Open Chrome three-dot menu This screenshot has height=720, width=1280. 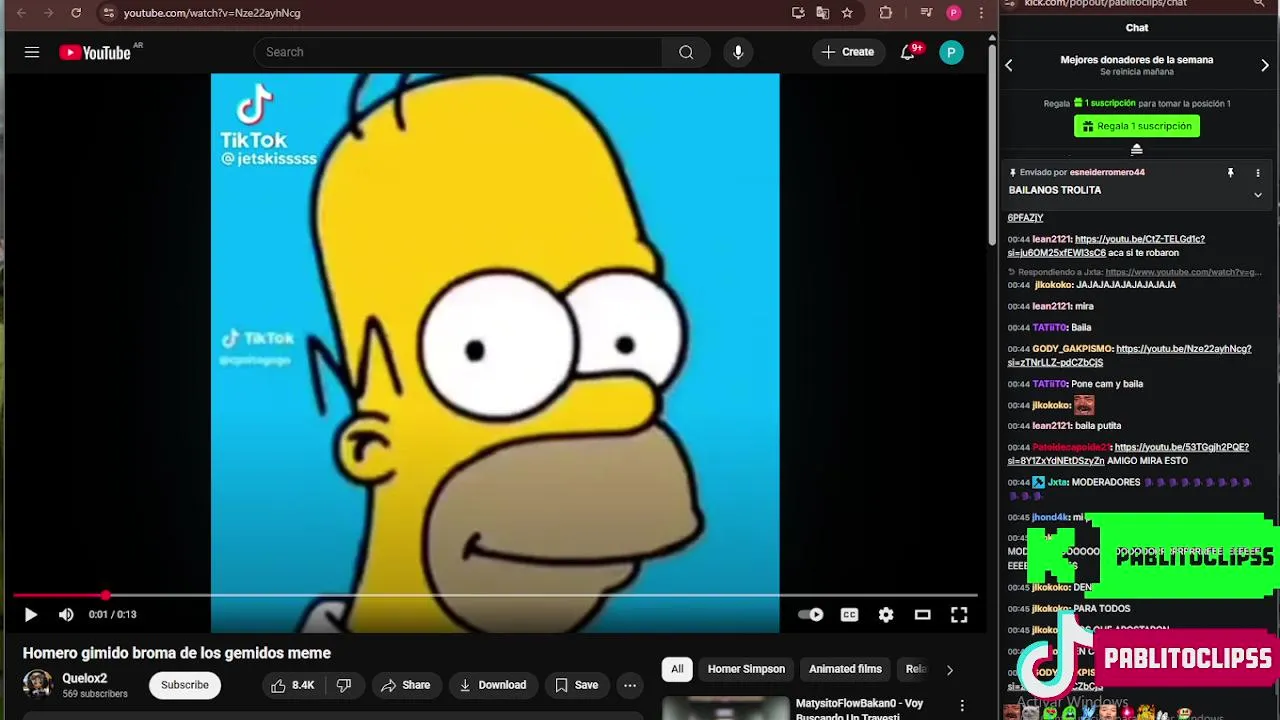pos(981,13)
